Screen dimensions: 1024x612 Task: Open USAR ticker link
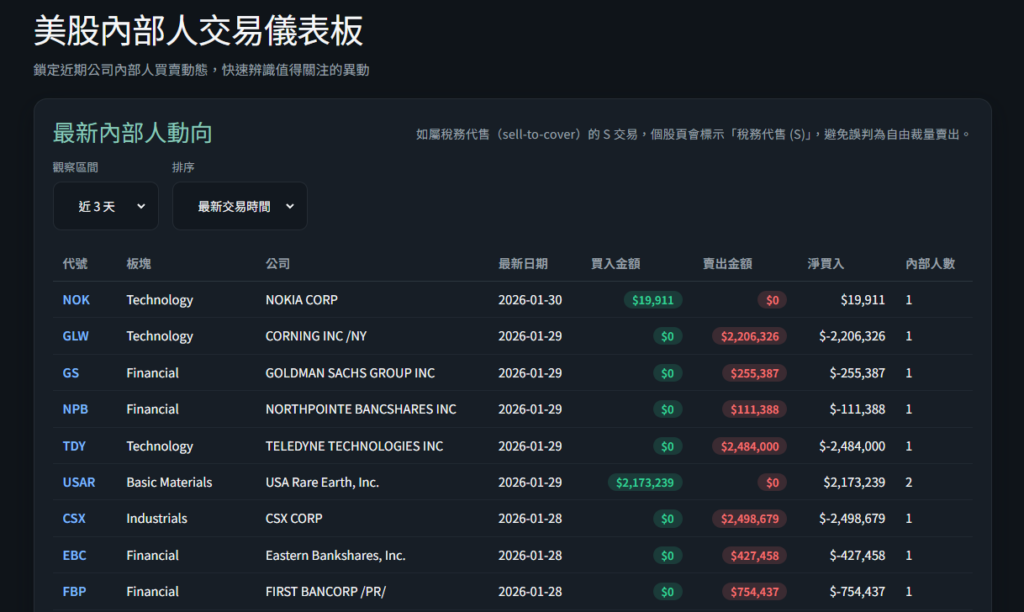tap(79, 482)
